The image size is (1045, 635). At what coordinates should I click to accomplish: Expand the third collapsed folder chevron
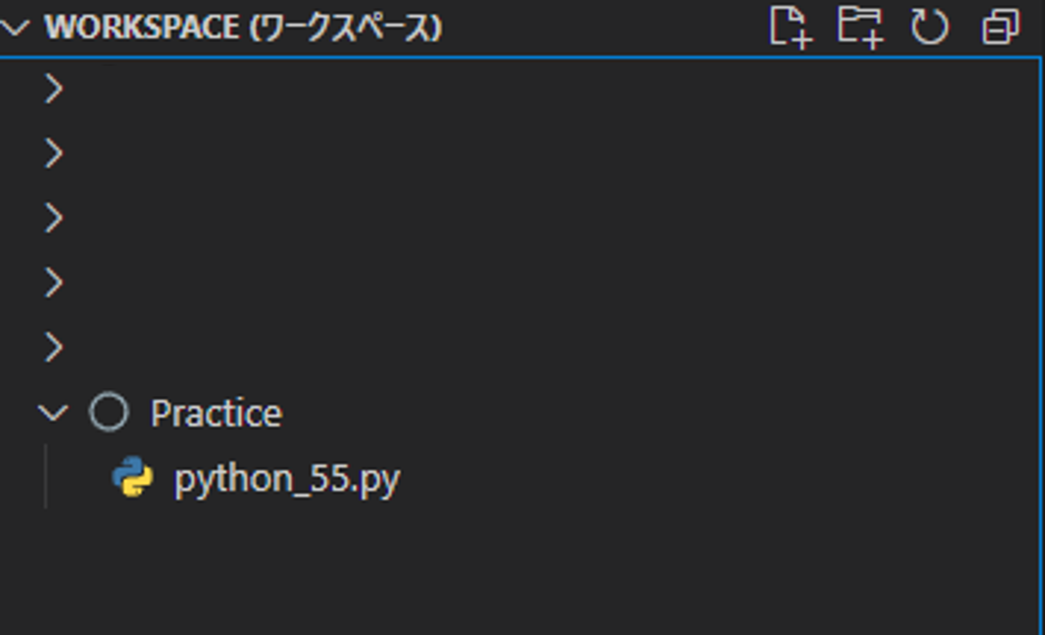click(53, 218)
